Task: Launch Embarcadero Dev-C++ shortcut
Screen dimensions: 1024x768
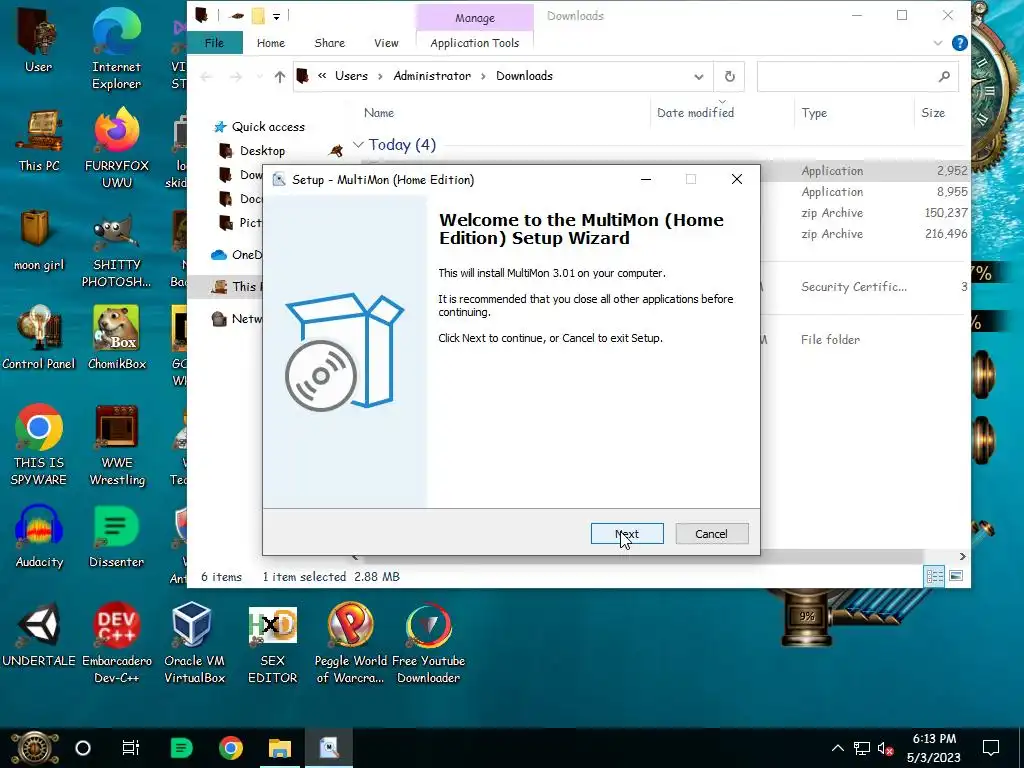Action: [116, 643]
